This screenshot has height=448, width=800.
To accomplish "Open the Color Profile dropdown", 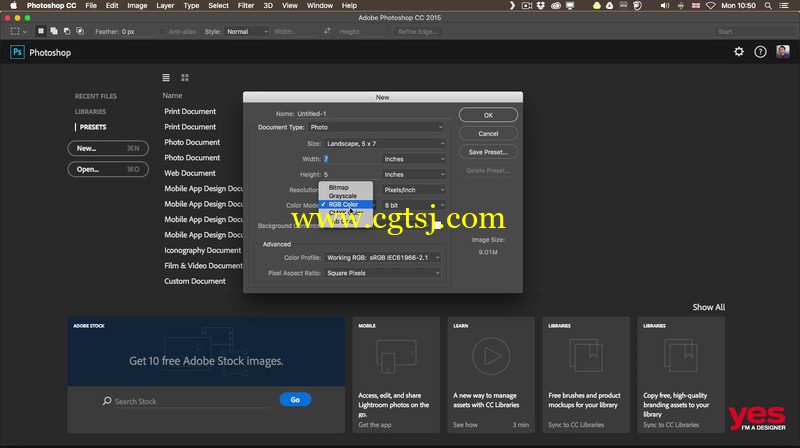I will 382,258.
